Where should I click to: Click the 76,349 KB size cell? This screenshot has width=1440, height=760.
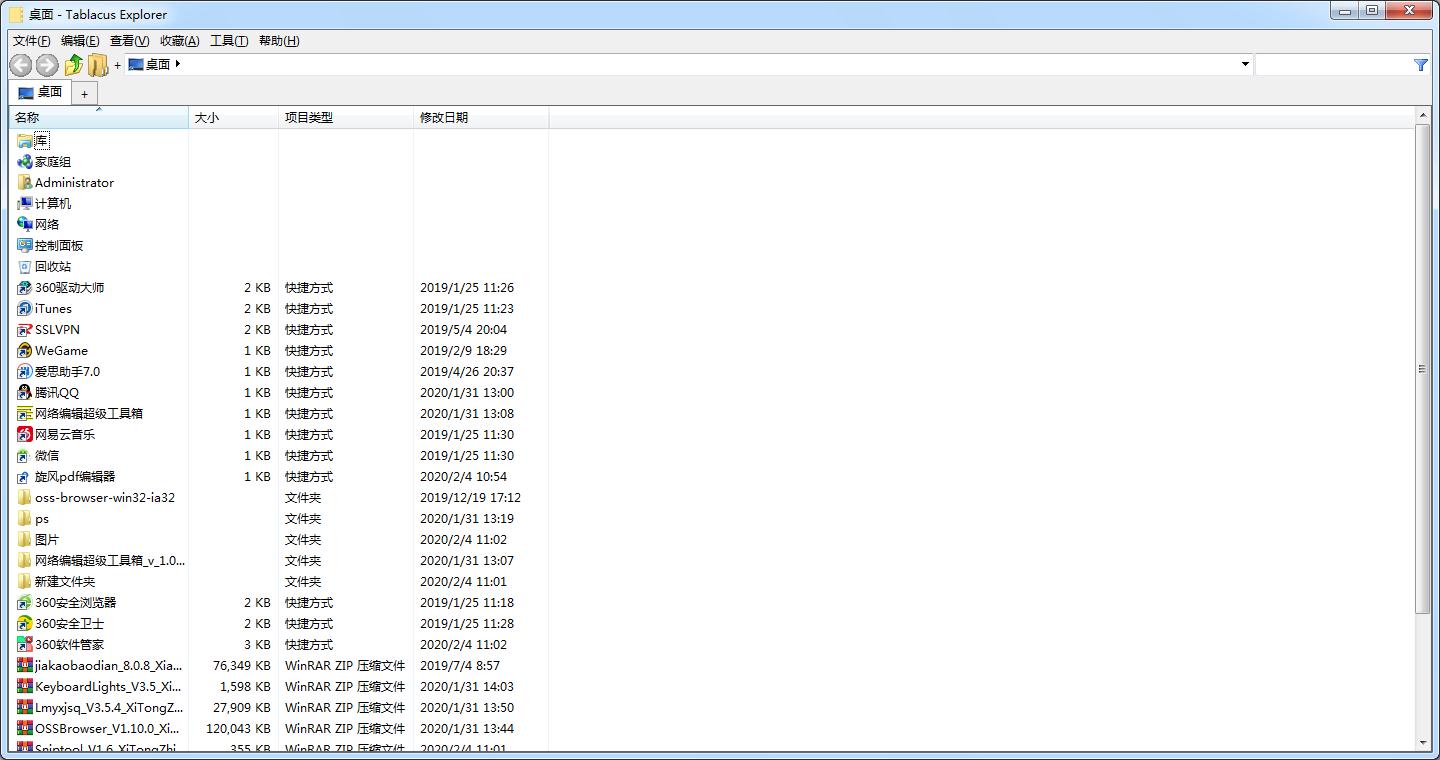pyautogui.click(x=242, y=666)
